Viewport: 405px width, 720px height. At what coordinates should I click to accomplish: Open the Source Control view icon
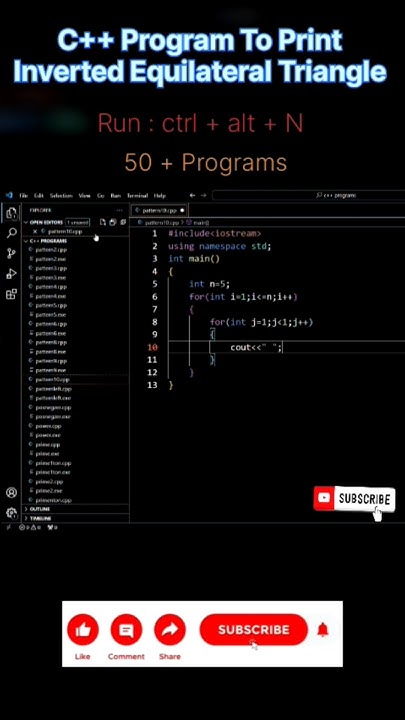(x=11, y=253)
